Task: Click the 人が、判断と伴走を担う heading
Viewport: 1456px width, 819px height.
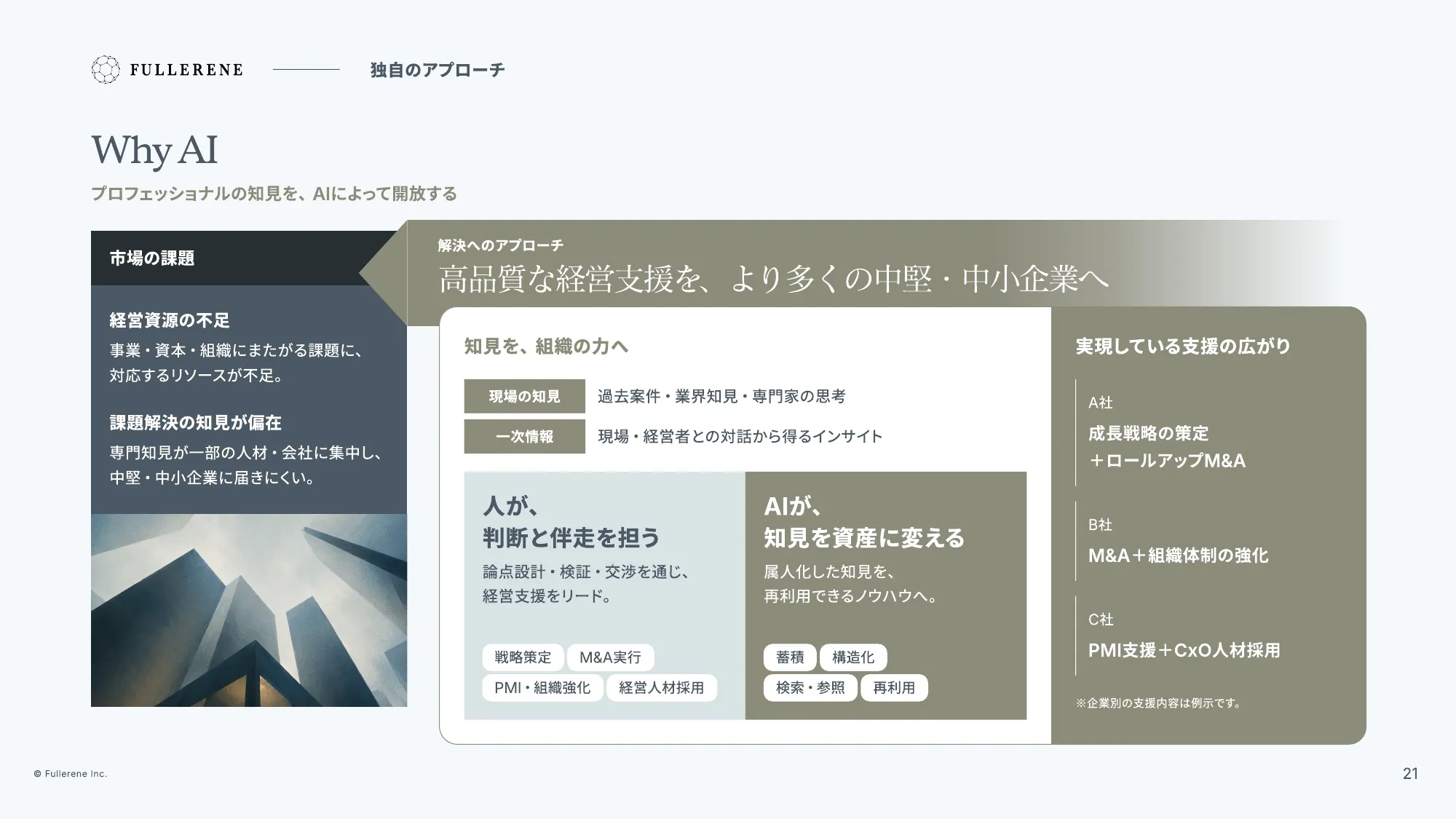Action: coord(571,522)
